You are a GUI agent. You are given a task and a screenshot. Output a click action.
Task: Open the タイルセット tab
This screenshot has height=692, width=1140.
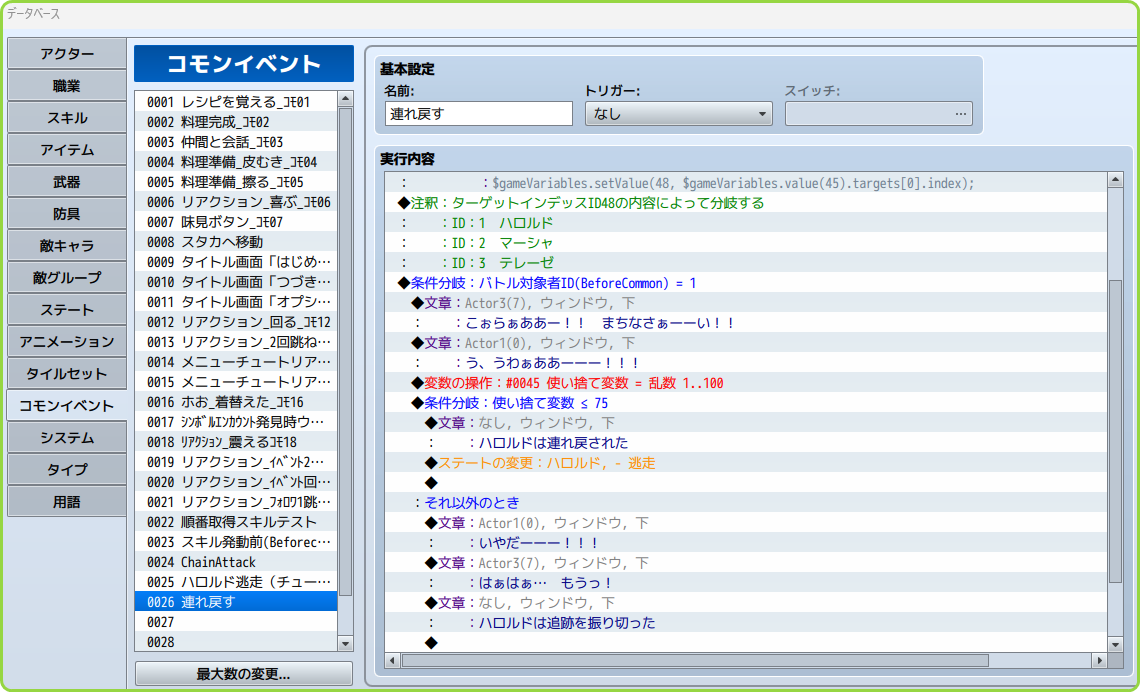[x=67, y=374]
